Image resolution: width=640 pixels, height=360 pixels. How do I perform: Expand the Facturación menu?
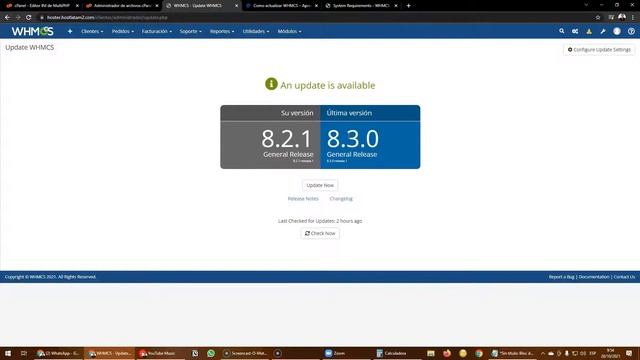[157, 31]
